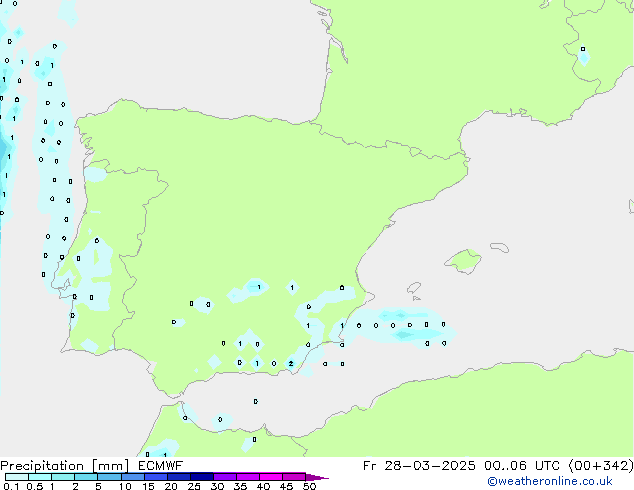The image size is (634, 490).
Task: Click the 35–40 mm legend swatch
Action: point(247,477)
